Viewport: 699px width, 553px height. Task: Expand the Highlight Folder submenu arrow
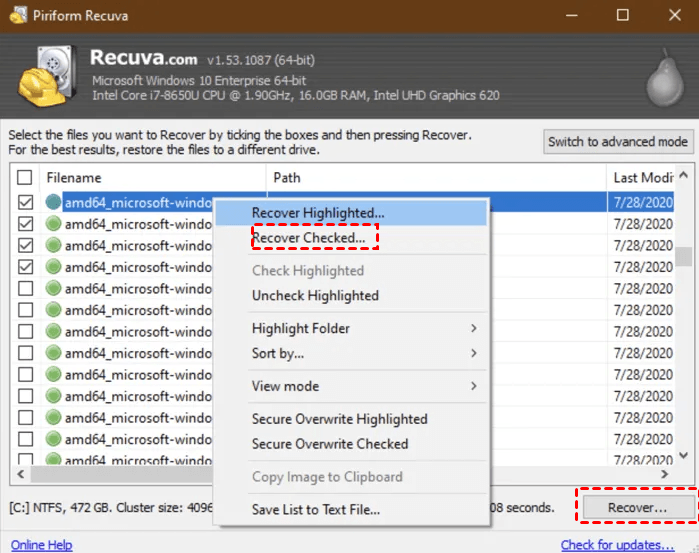click(473, 328)
